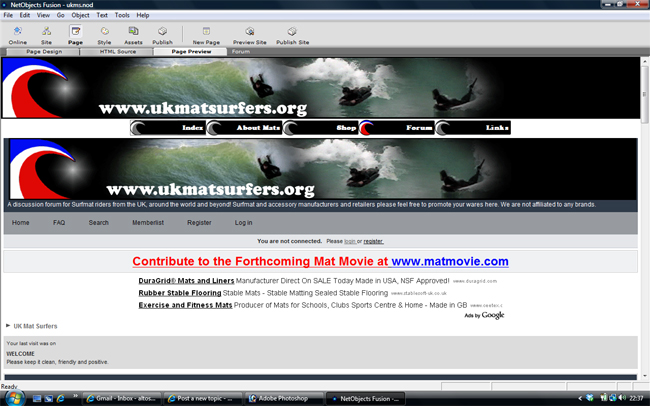Open the Windows Start button
The image size is (650, 406).
click(x=14, y=398)
